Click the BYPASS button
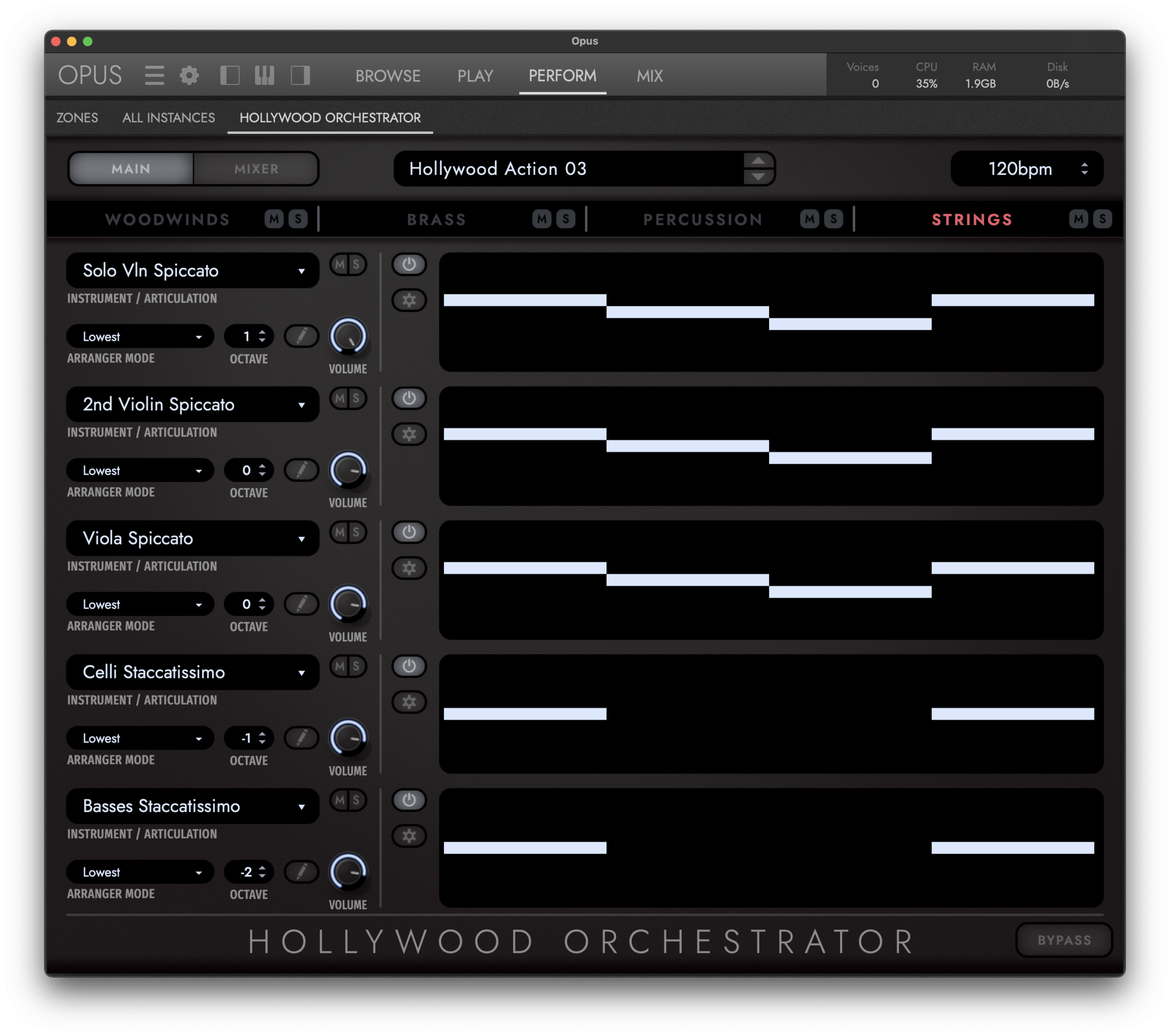The width and height of the screenshot is (1170, 1036). click(1064, 940)
